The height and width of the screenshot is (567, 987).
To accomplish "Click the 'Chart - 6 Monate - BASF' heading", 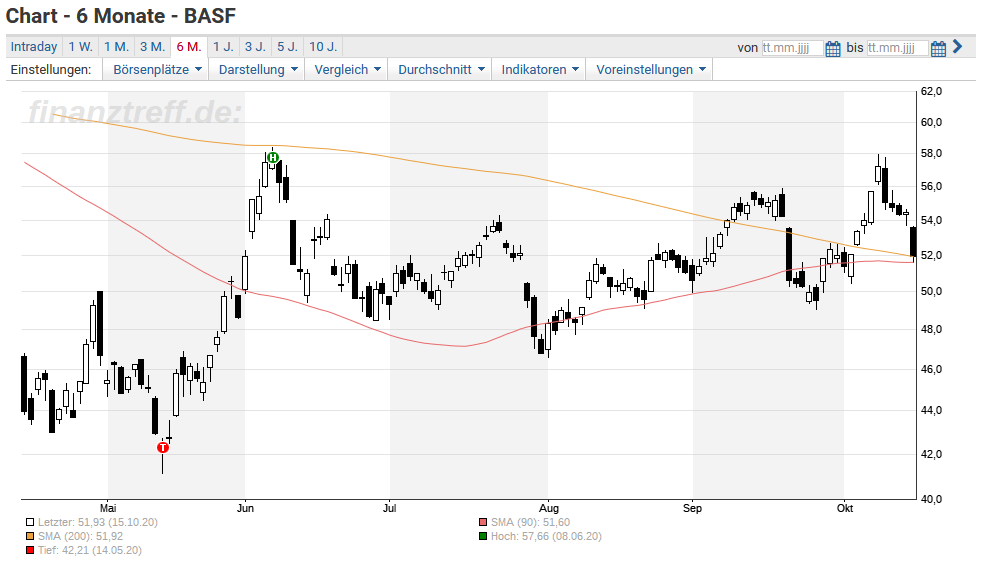I will 121,16.
